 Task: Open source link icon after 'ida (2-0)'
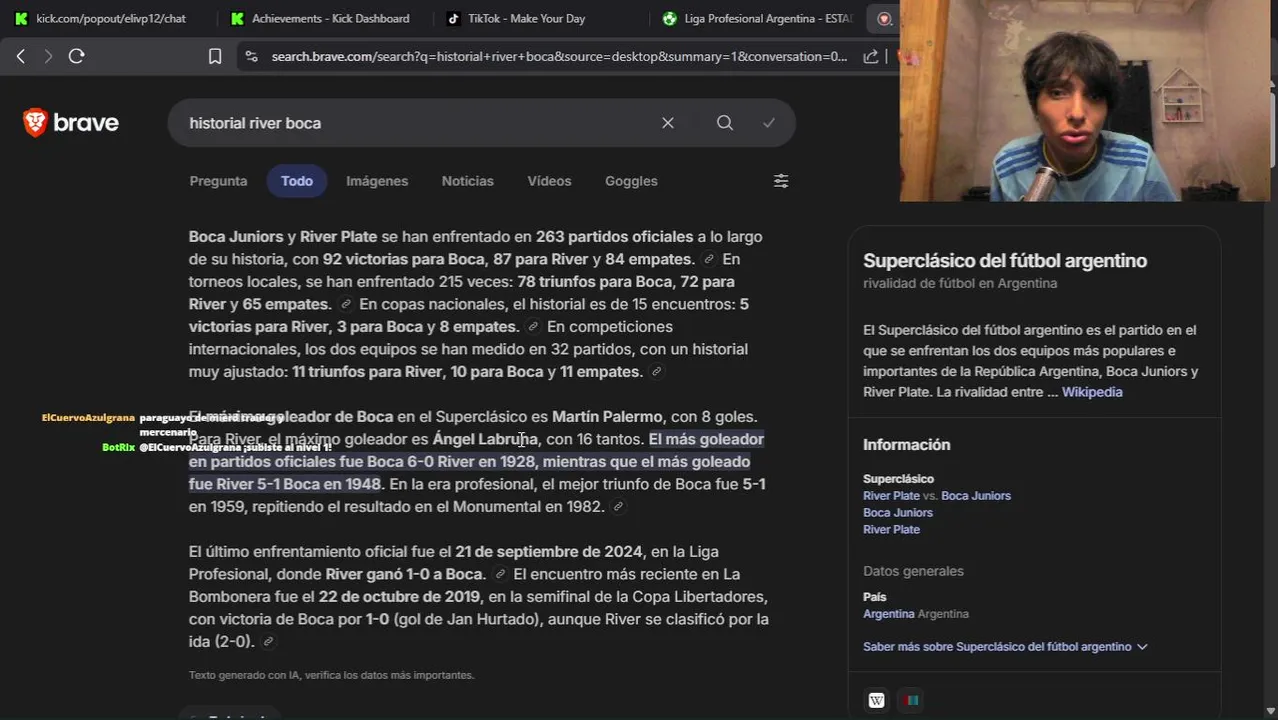(268, 642)
